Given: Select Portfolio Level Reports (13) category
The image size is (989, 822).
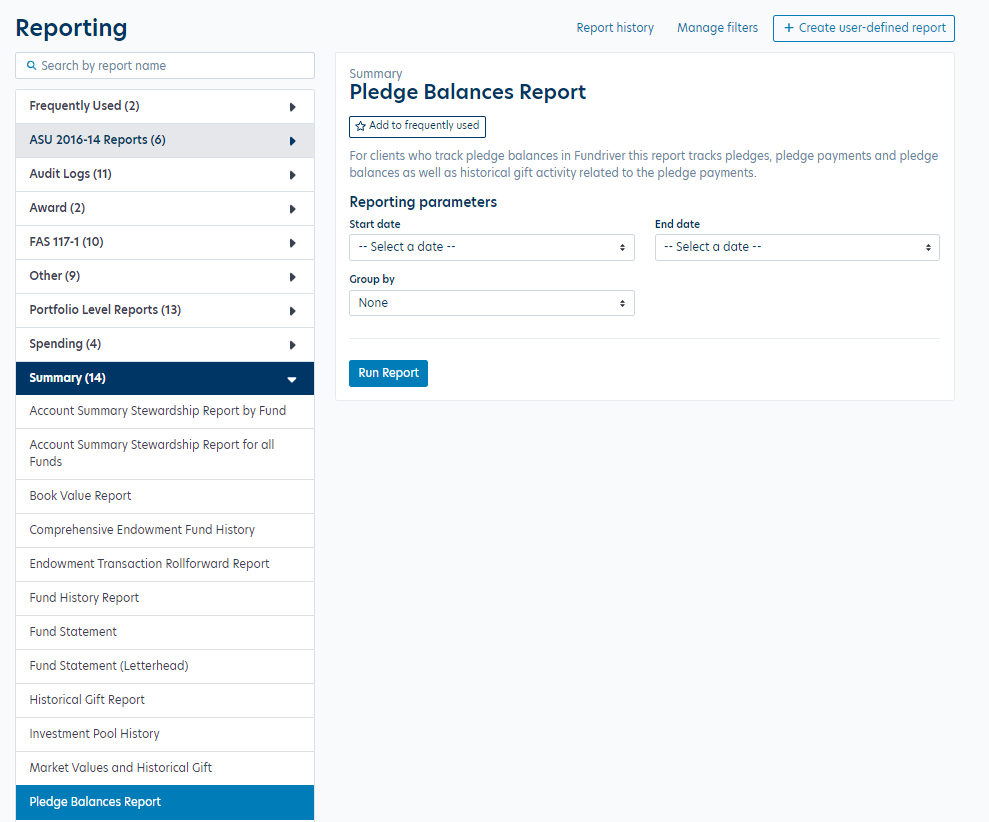Looking at the screenshot, I should 165,311.
